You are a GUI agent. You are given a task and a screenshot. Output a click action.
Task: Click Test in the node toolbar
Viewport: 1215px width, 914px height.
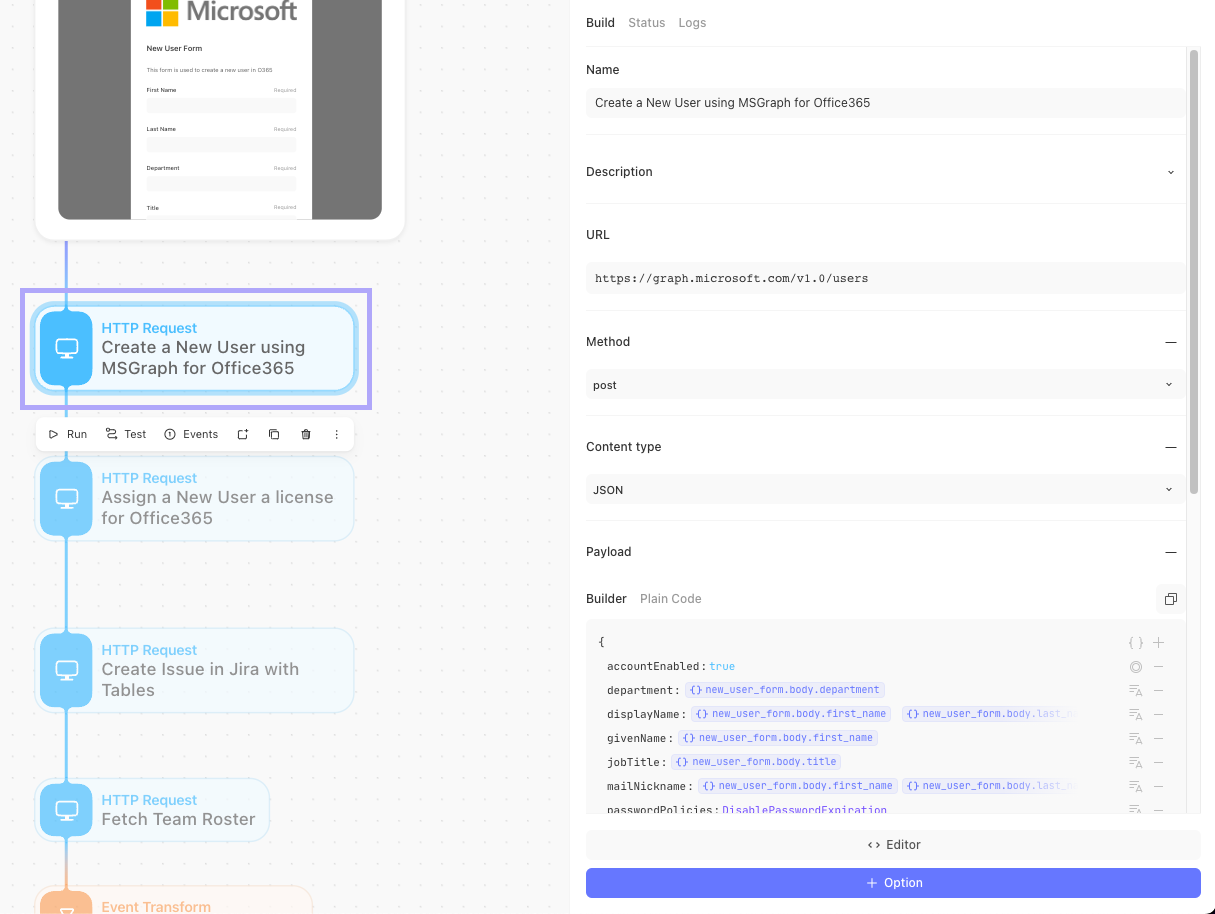point(126,434)
